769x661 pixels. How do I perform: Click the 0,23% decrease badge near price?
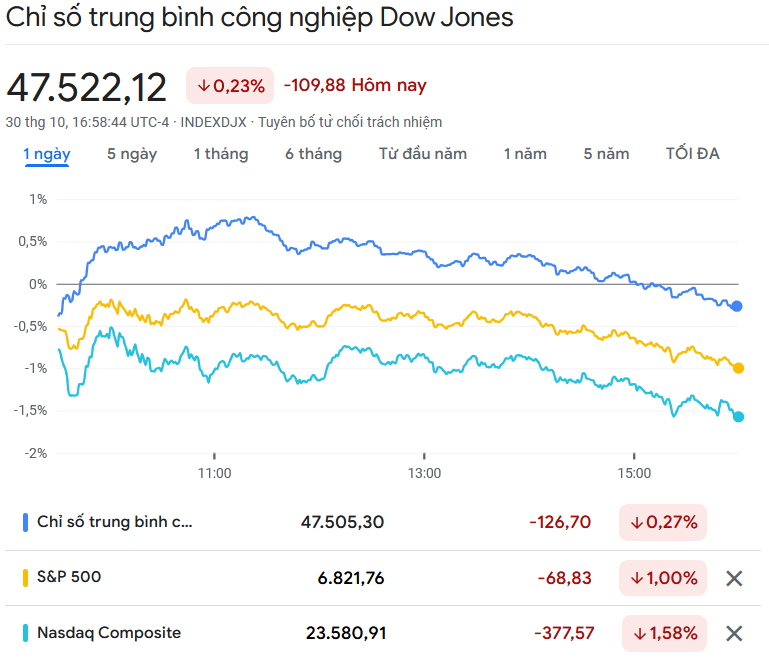pos(231,86)
